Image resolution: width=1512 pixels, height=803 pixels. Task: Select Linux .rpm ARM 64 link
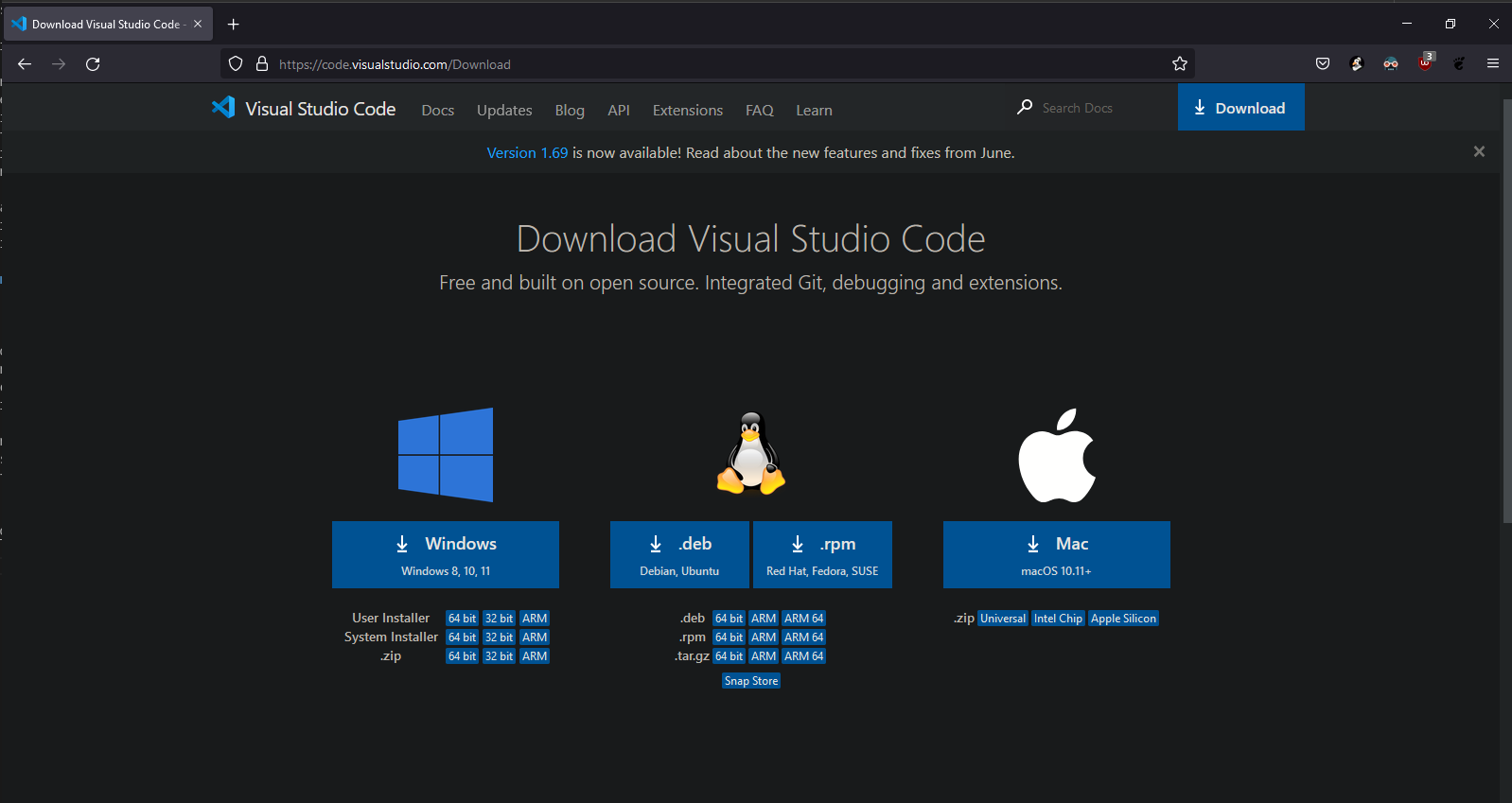point(804,637)
